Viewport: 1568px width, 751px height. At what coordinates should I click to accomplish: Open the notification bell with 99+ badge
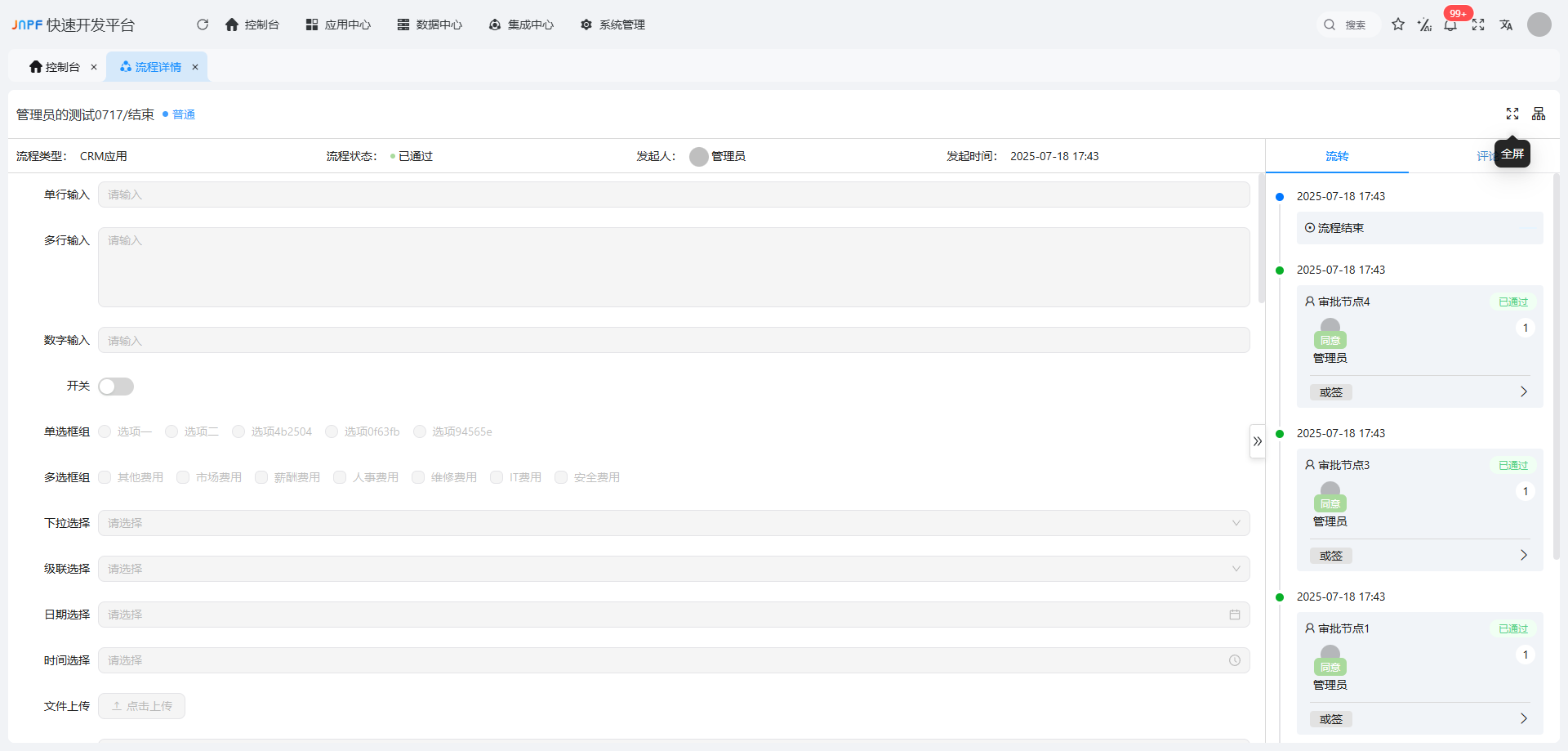tap(1450, 25)
